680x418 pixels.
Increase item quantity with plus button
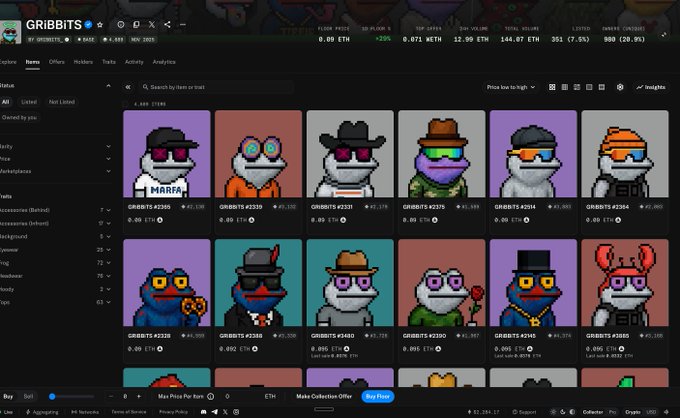pos(139,396)
